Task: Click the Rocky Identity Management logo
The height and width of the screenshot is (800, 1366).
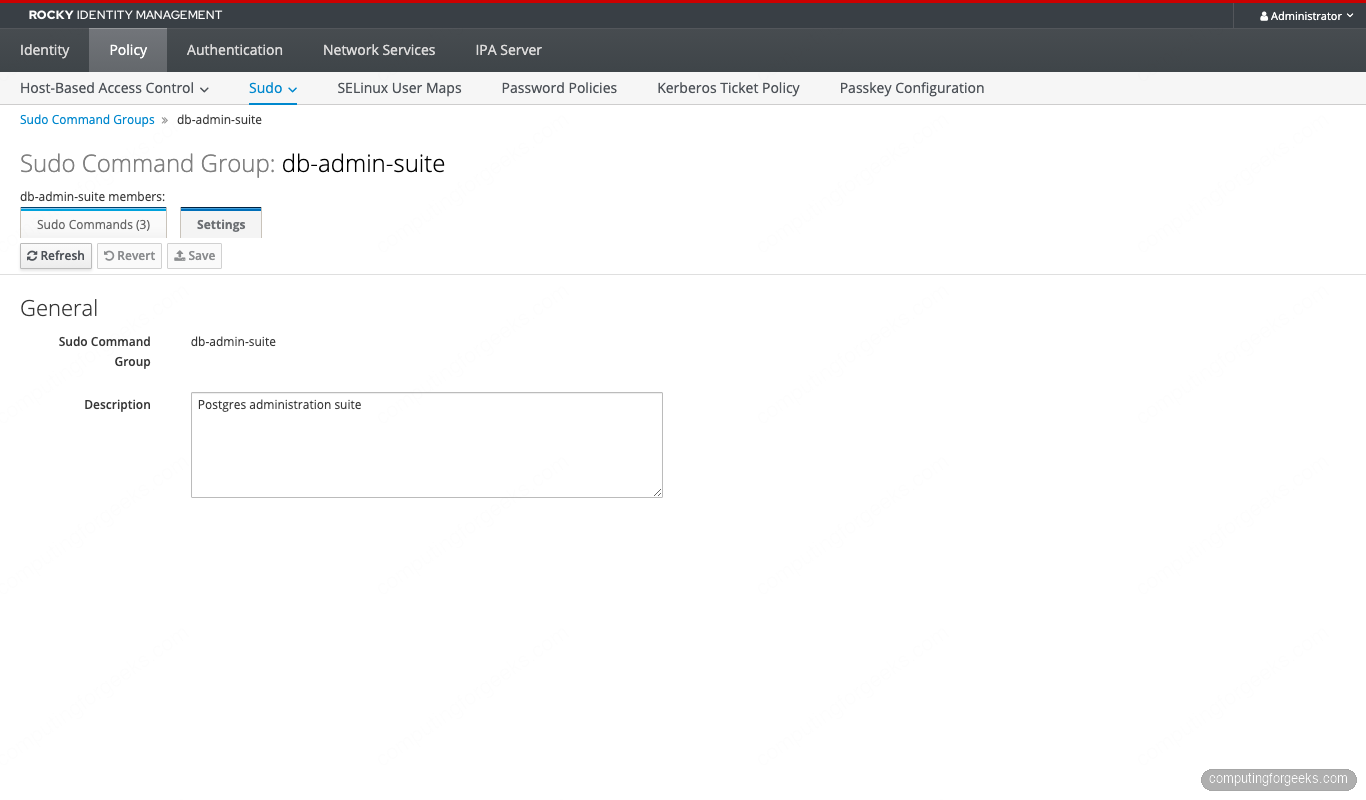Action: [x=125, y=15]
